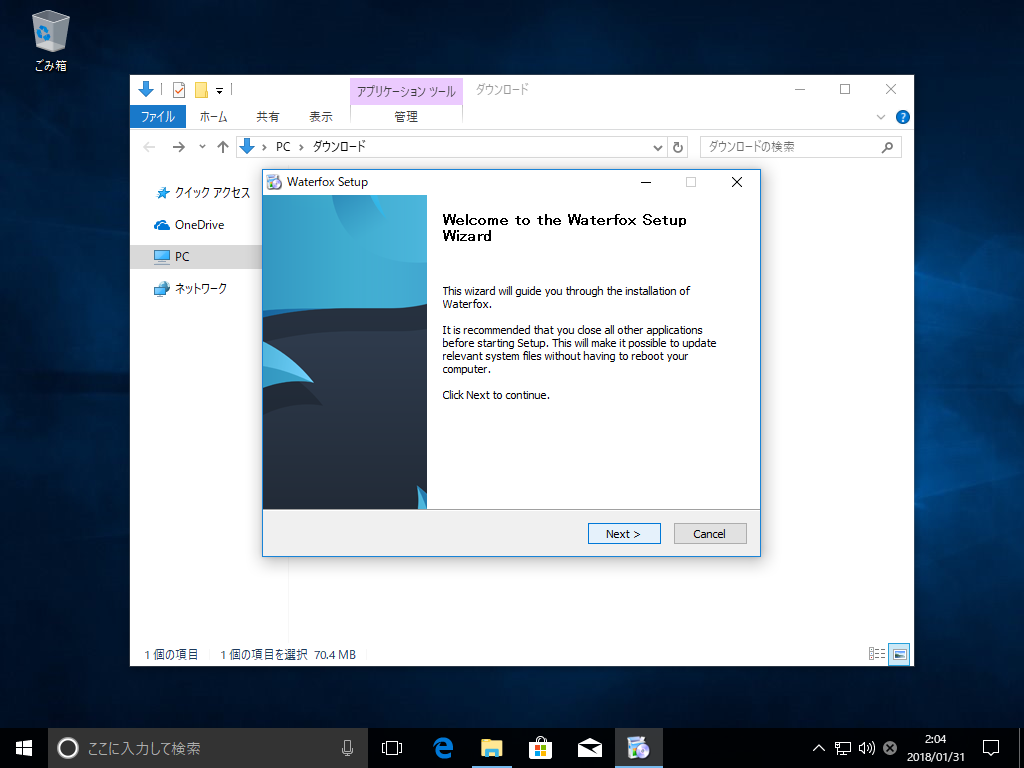The width and height of the screenshot is (1024, 768).
Task: Open the recent locations dropdown
Action: pos(202,147)
